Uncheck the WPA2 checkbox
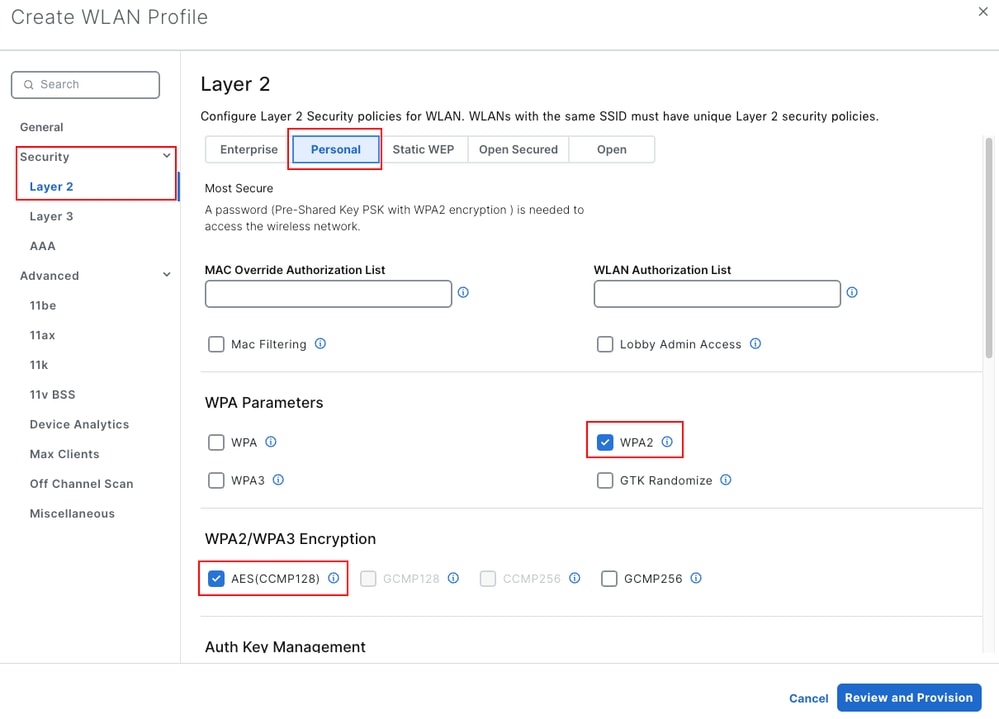 tap(605, 443)
